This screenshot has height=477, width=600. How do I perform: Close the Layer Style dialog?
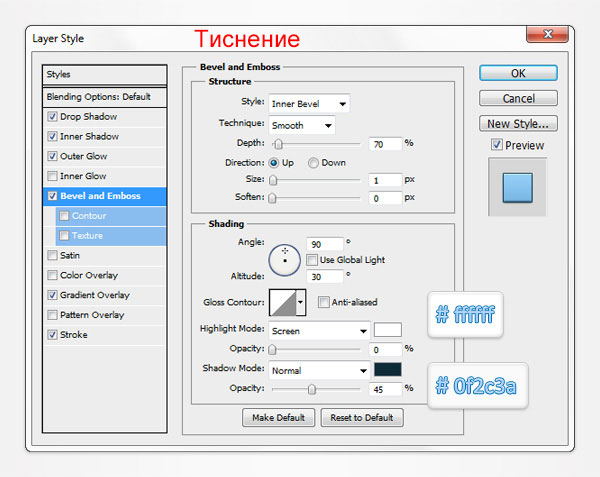pyautogui.click(x=548, y=34)
